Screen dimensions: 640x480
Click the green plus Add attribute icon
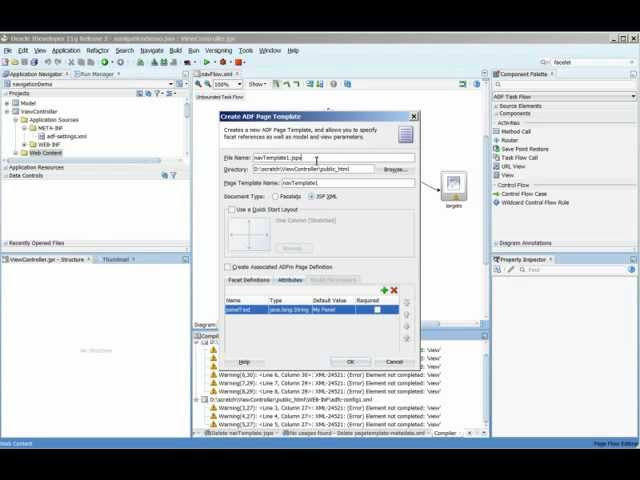pos(384,290)
